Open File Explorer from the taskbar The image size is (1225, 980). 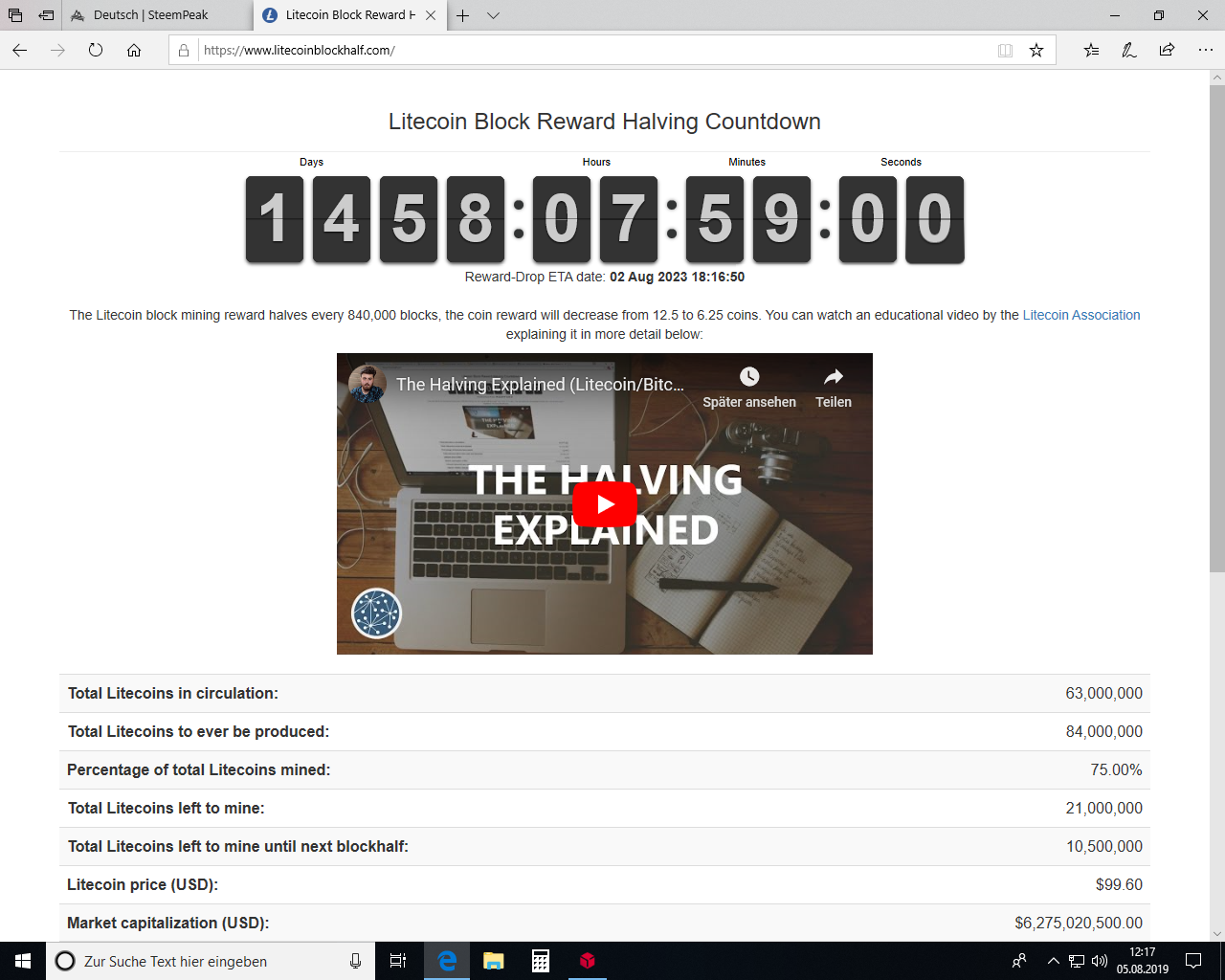click(493, 961)
